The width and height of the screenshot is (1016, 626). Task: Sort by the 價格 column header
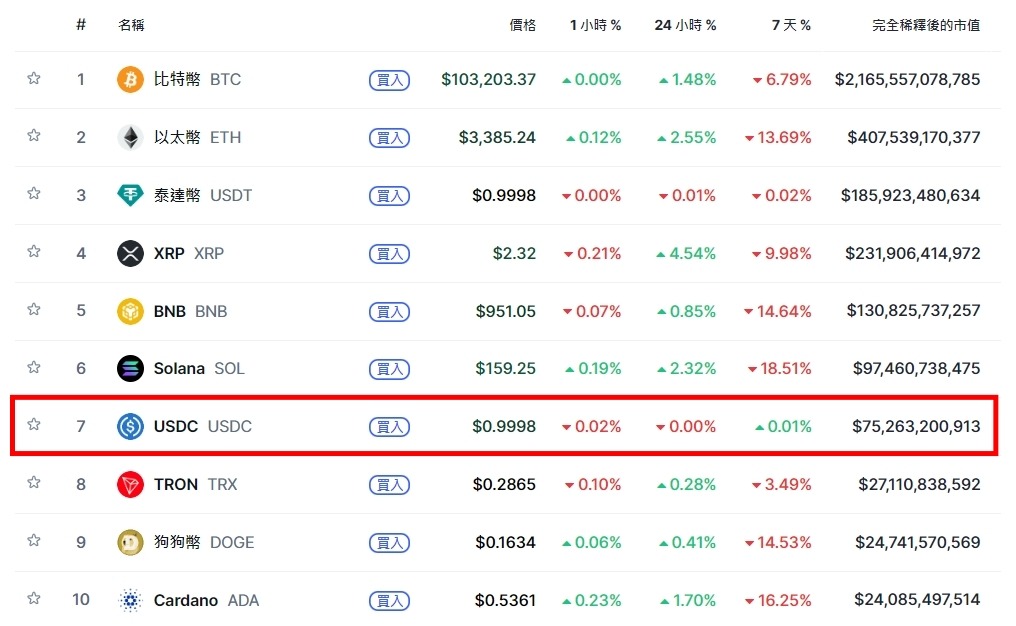(522, 25)
